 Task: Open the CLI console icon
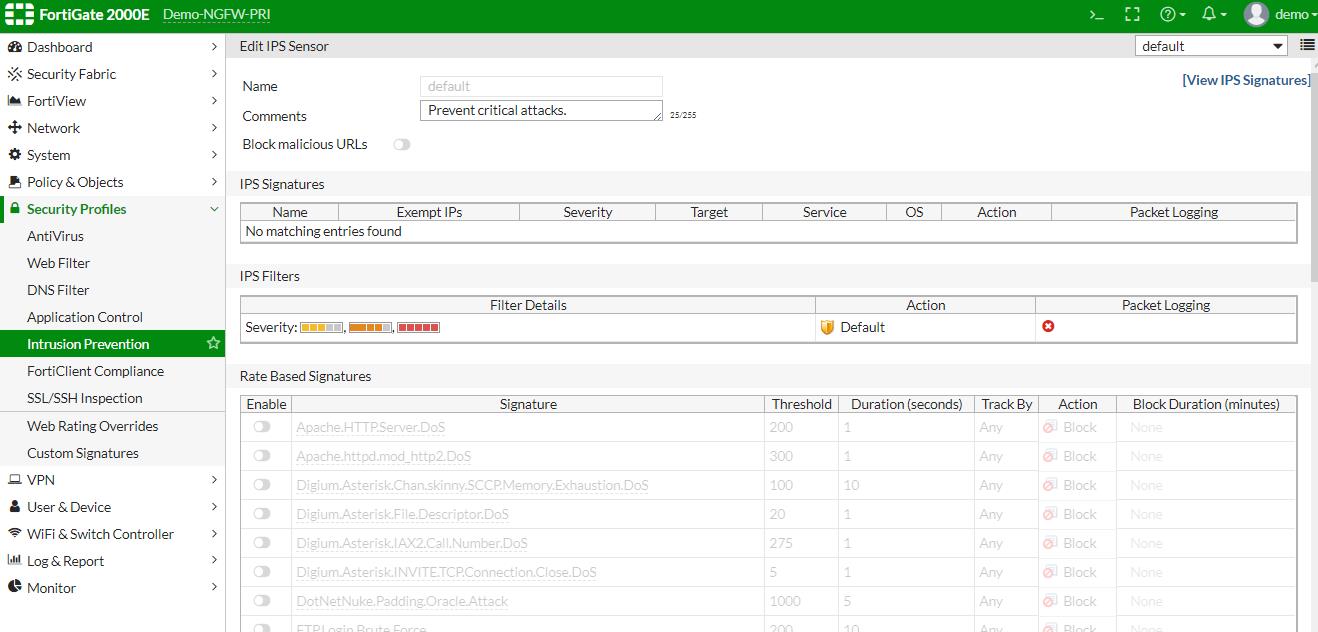tap(1097, 15)
